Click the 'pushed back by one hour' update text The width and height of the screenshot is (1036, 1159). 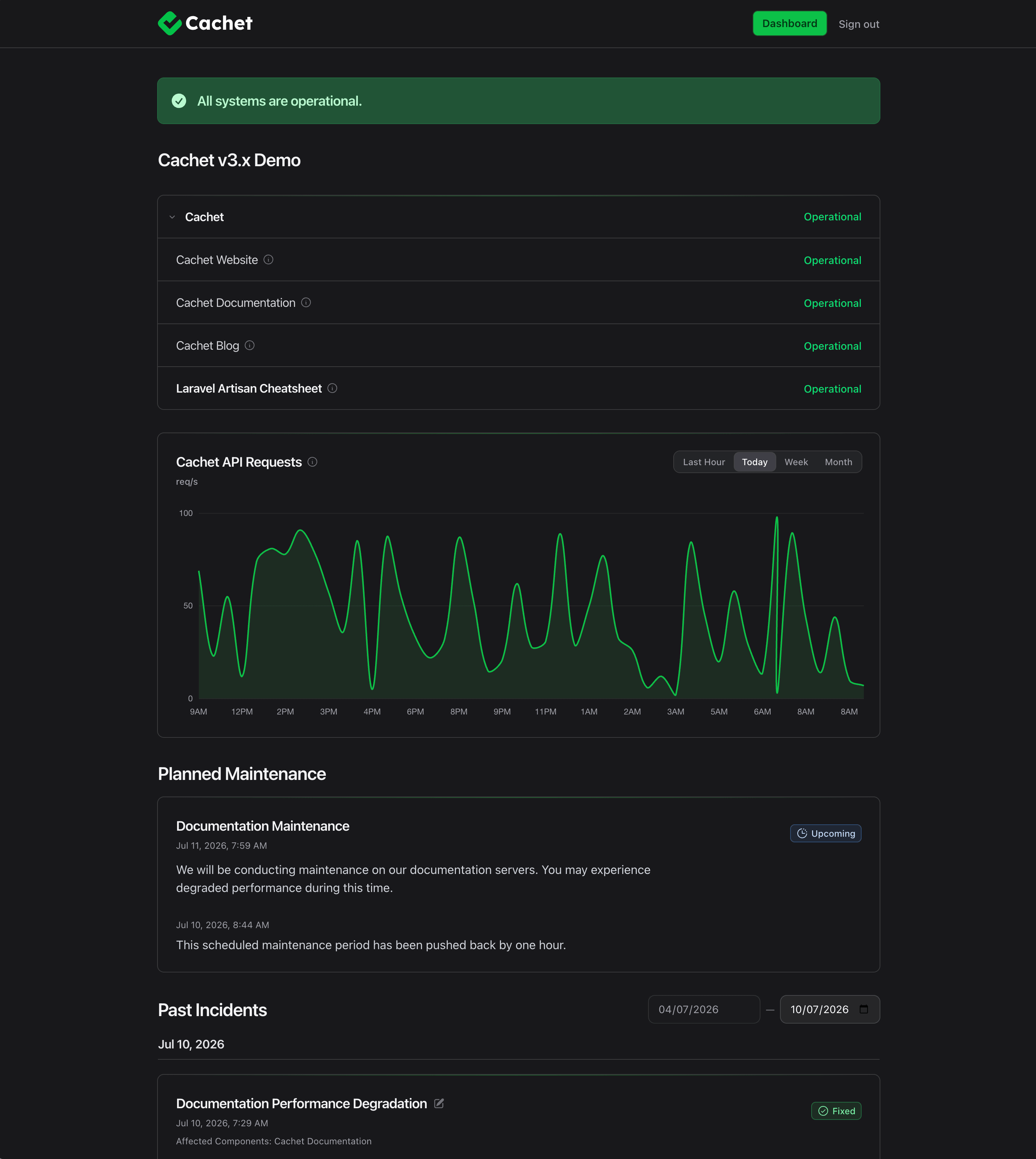(371, 945)
